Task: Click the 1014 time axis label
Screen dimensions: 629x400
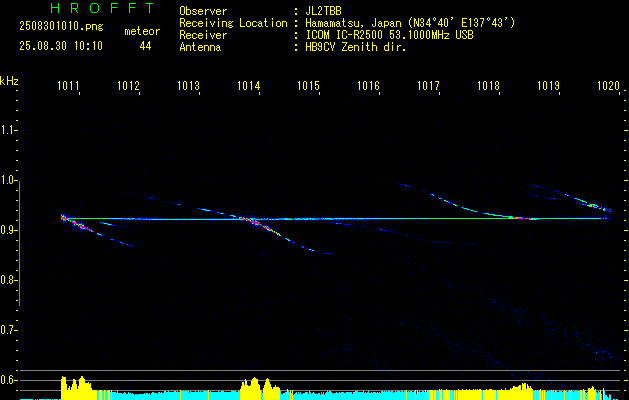Action: tap(248, 86)
